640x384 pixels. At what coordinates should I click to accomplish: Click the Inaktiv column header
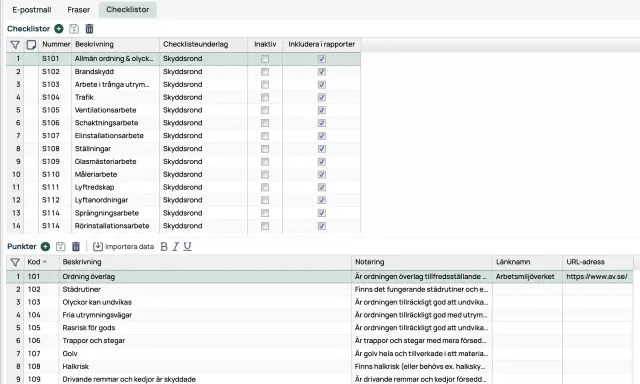point(265,44)
